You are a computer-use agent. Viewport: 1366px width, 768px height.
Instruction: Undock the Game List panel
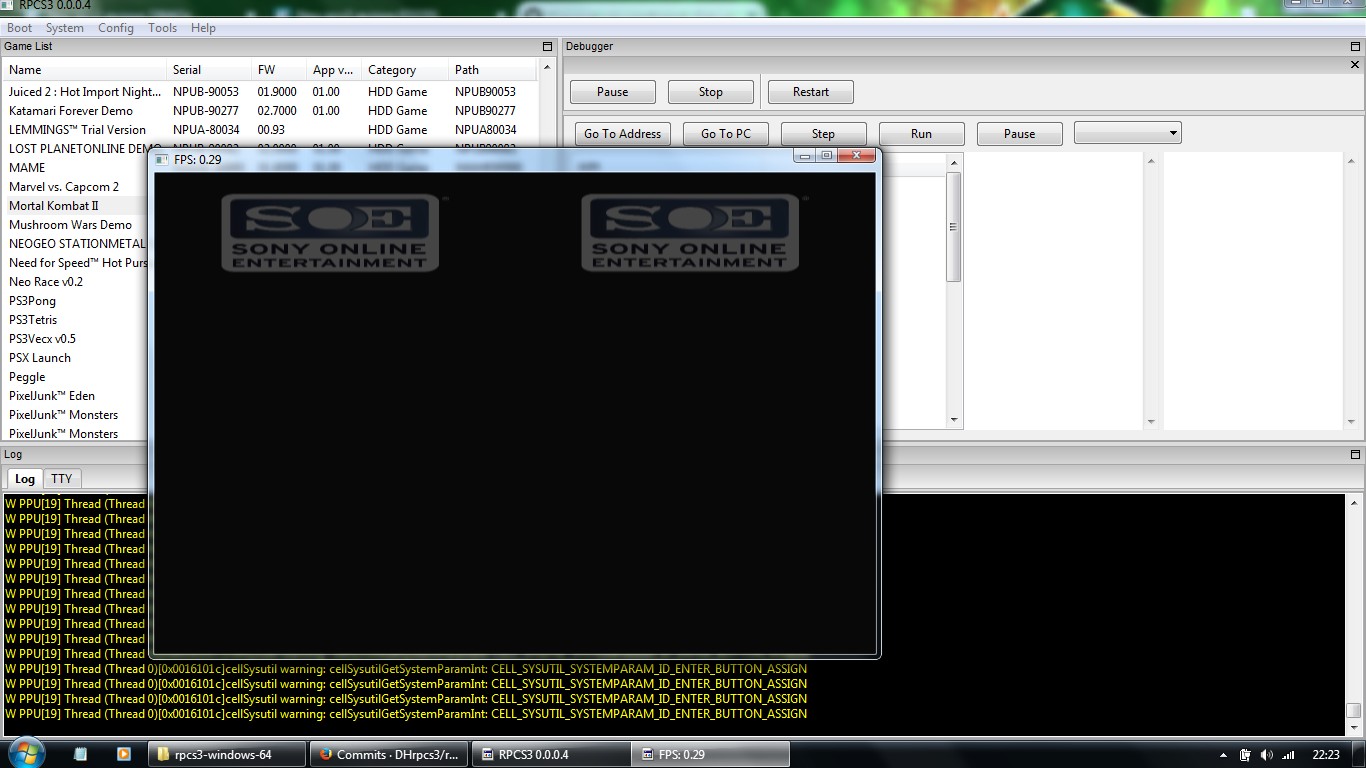point(547,47)
